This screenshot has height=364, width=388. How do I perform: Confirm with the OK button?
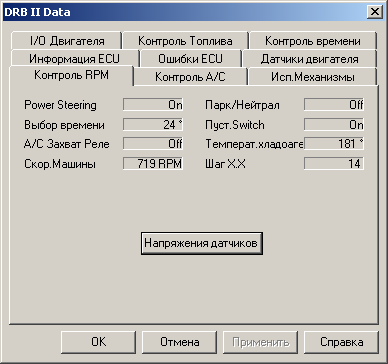click(x=99, y=342)
